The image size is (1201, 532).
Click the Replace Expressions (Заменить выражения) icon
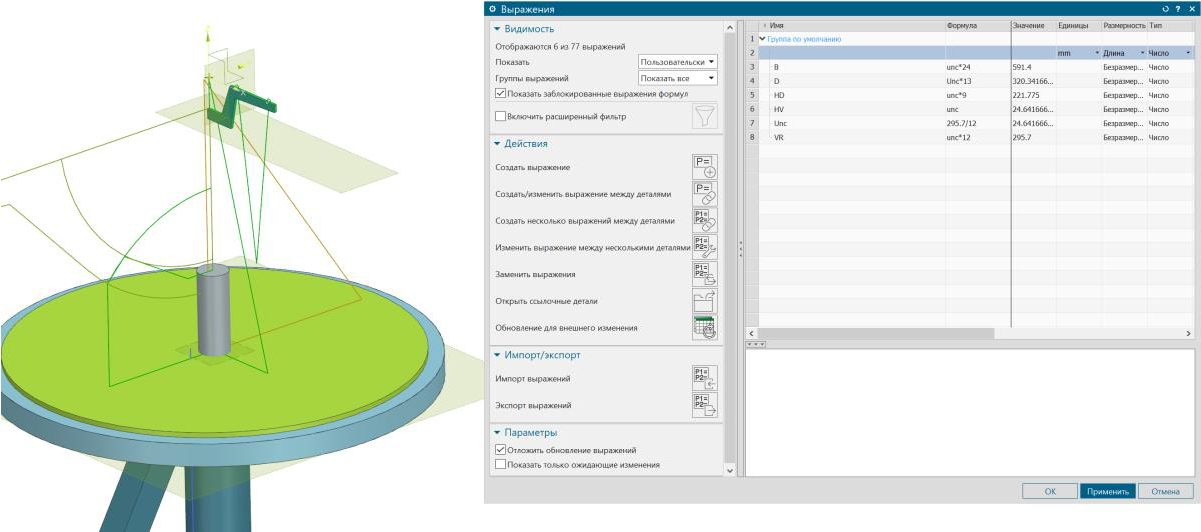705,274
